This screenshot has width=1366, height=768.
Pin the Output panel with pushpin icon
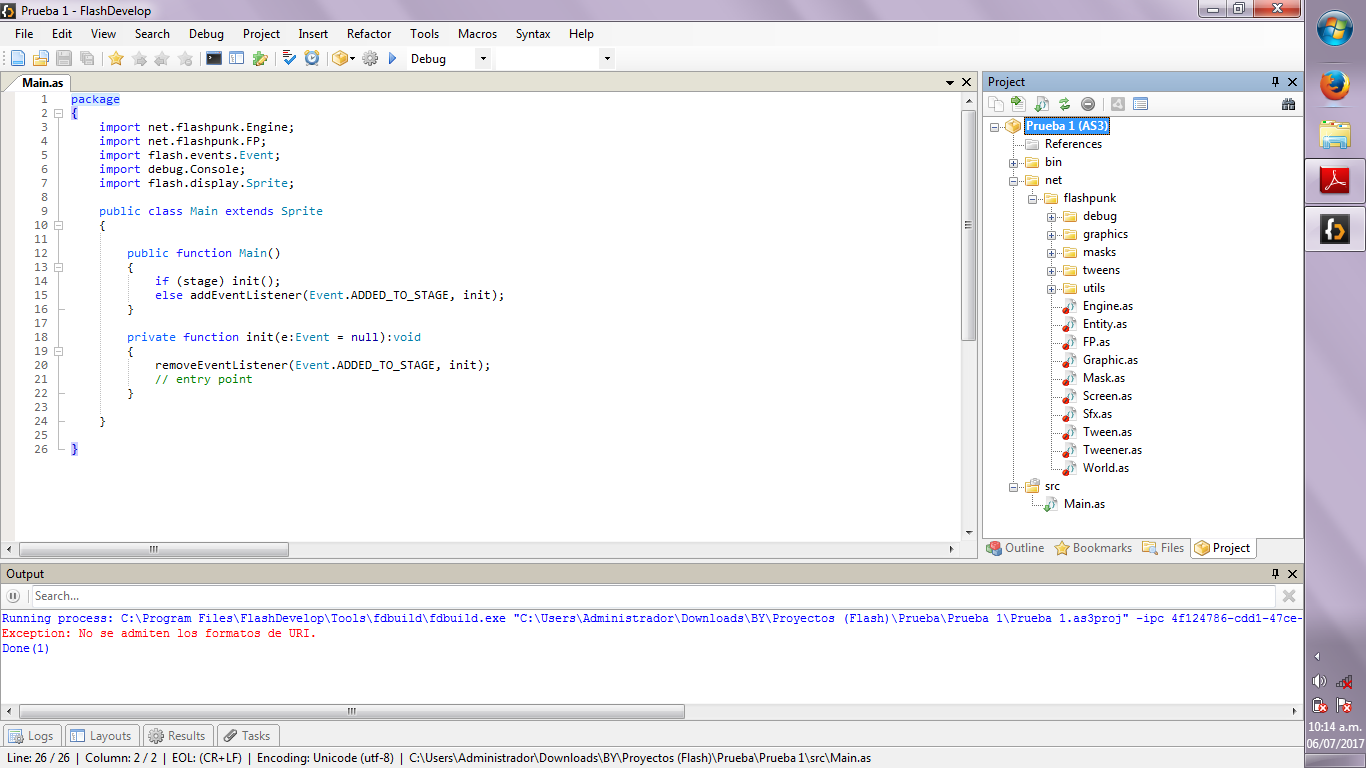(x=1275, y=574)
